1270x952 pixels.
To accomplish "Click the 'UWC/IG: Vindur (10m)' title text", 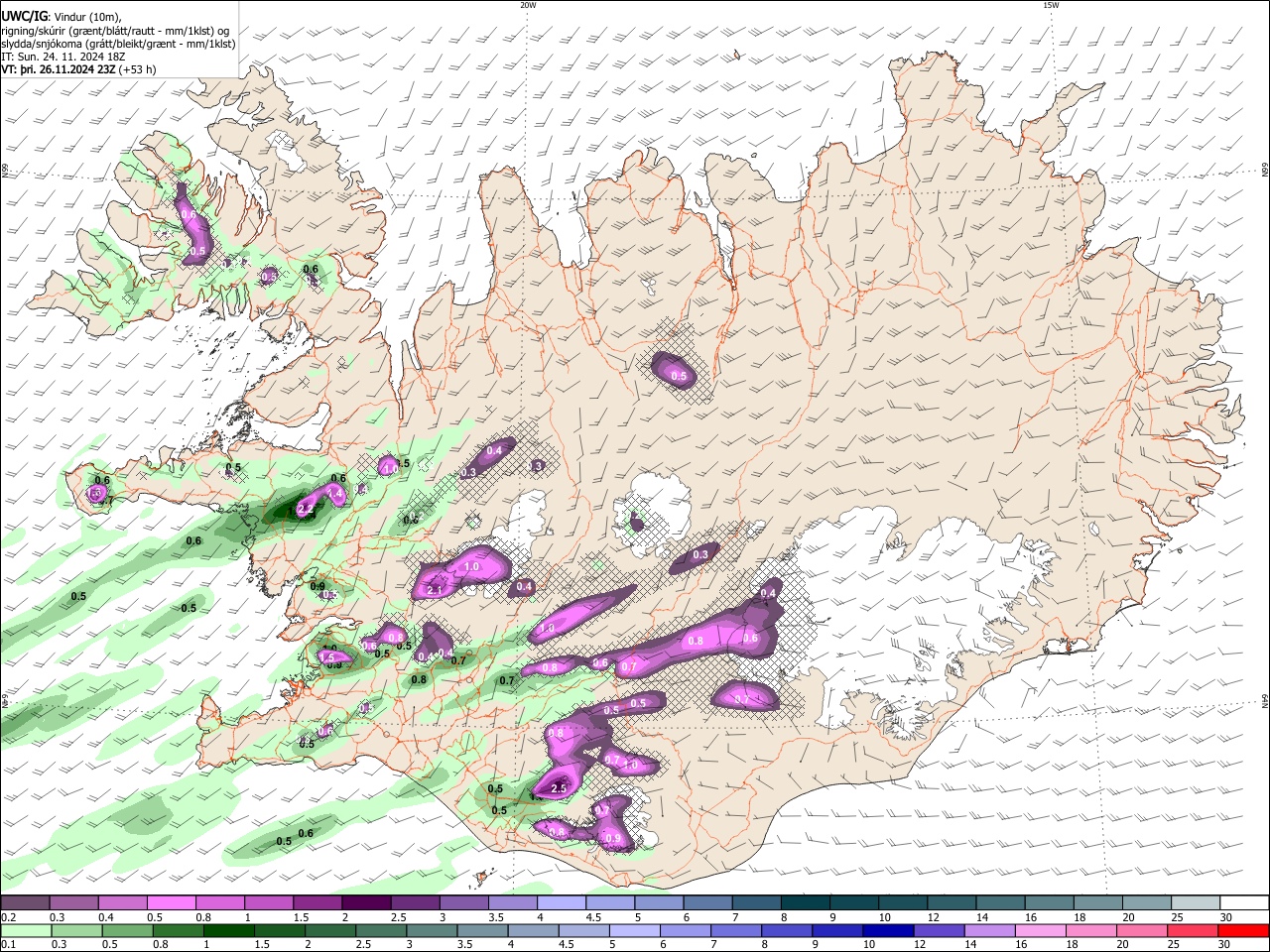I will [x=62, y=17].
